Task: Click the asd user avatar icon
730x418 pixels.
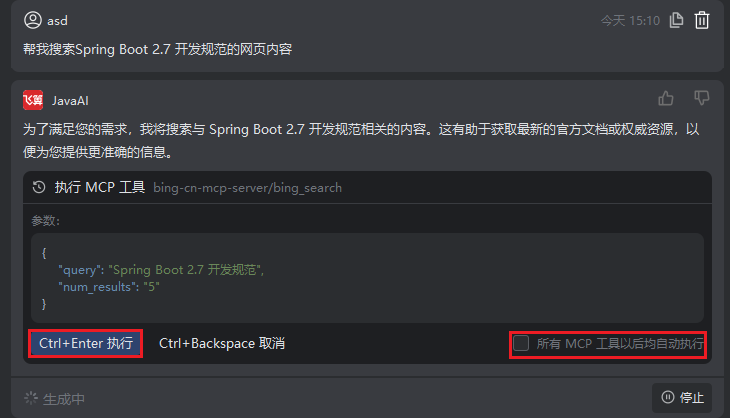Action: pyautogui.click(x=33, y=20)
